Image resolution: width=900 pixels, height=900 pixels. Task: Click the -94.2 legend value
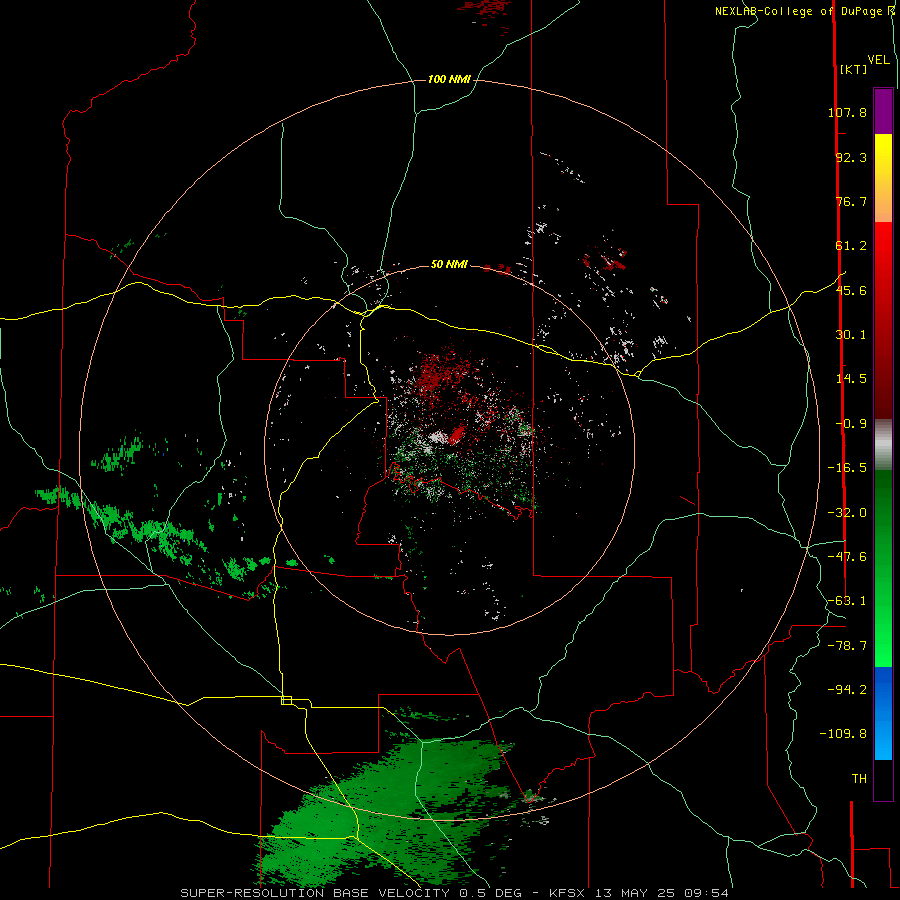tap(847, 689)
